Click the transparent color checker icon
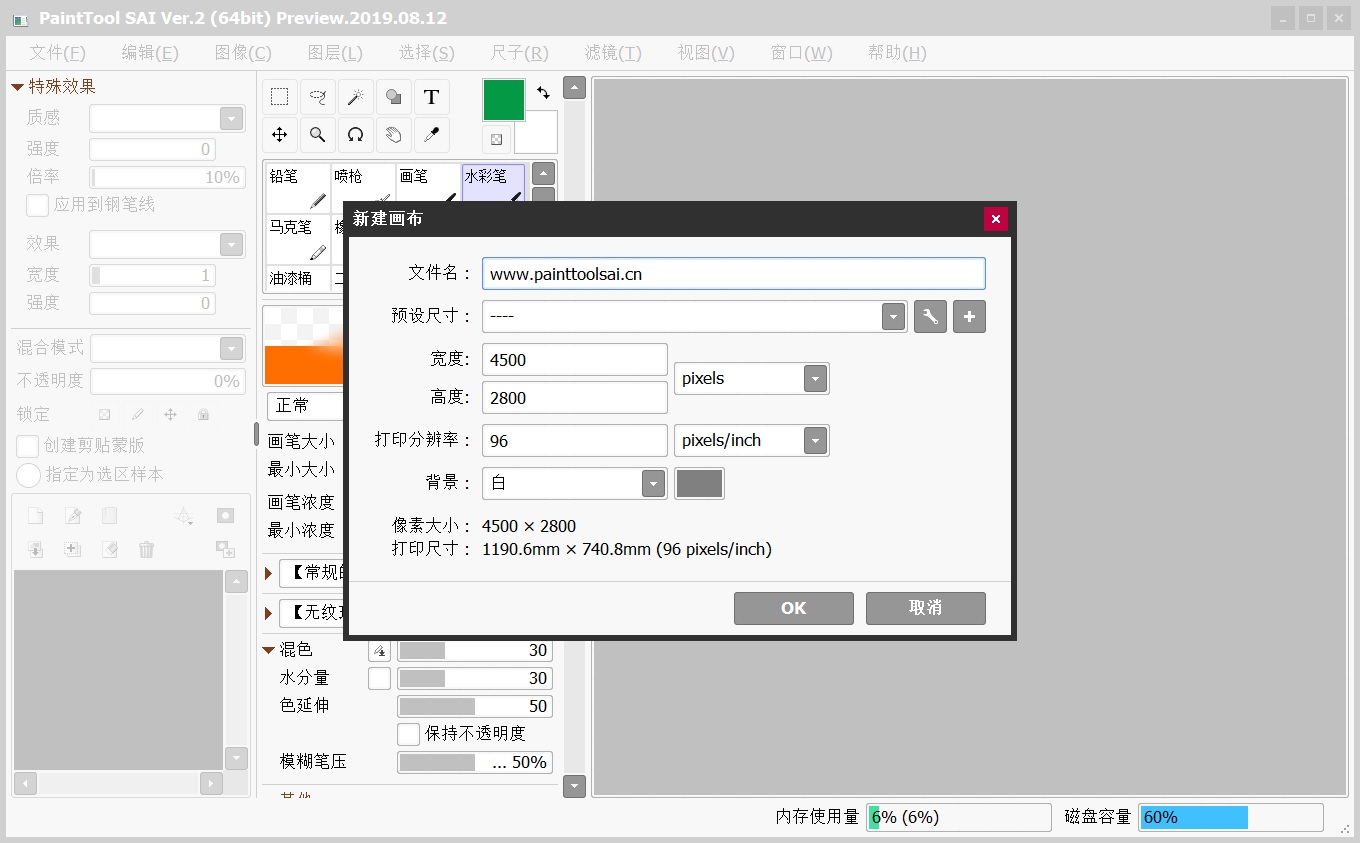This screenshot has width=1360, height=843. (x=496, y=139)
